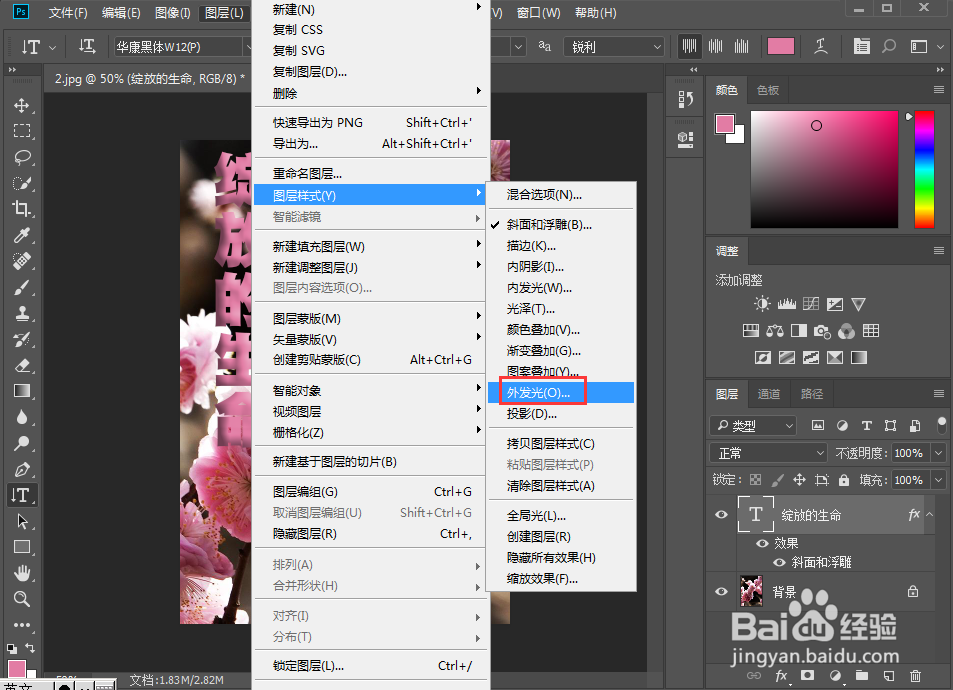Toggle lock position icon

coord(799,480)
